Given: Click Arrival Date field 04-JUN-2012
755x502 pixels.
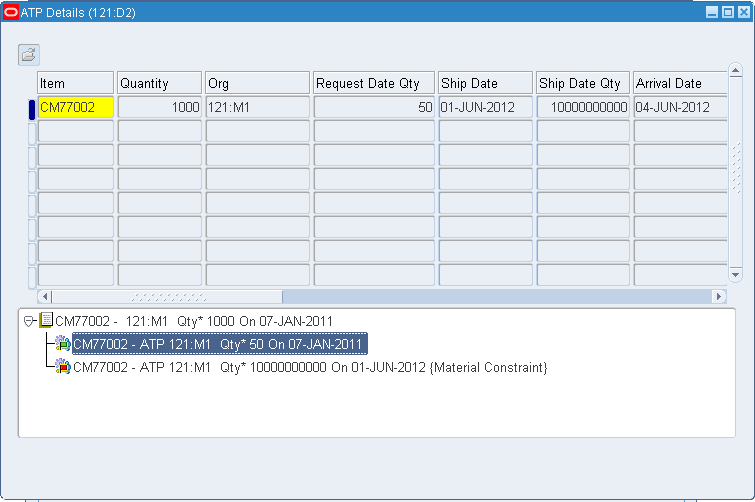Looking at the screenshot, I should click(x=680, y=107).
